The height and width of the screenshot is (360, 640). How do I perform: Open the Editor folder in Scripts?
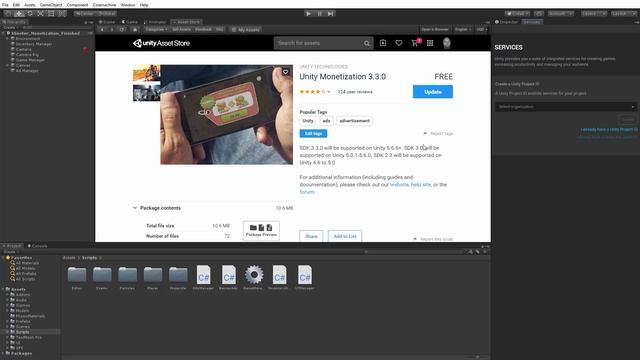(x=77, y=278)
